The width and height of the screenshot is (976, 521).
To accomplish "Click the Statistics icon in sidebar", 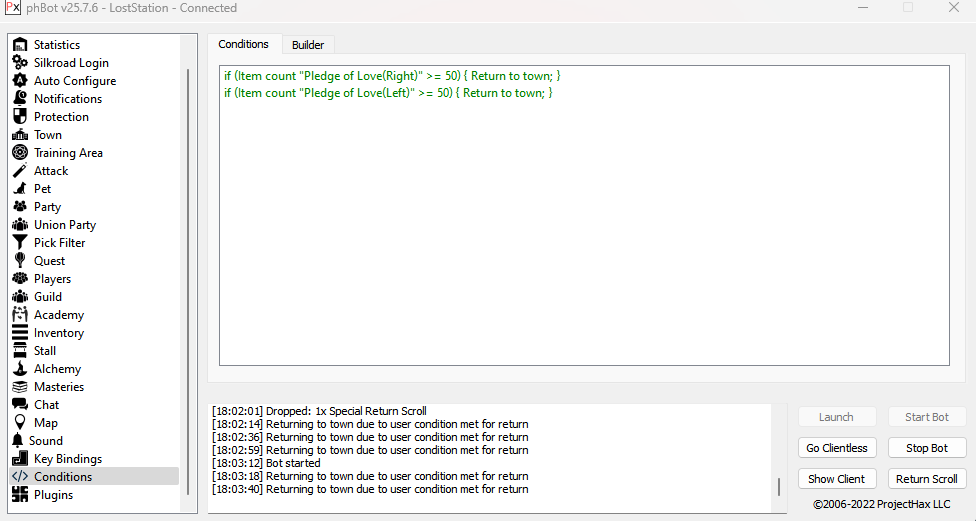I will (x=19, y=45).
